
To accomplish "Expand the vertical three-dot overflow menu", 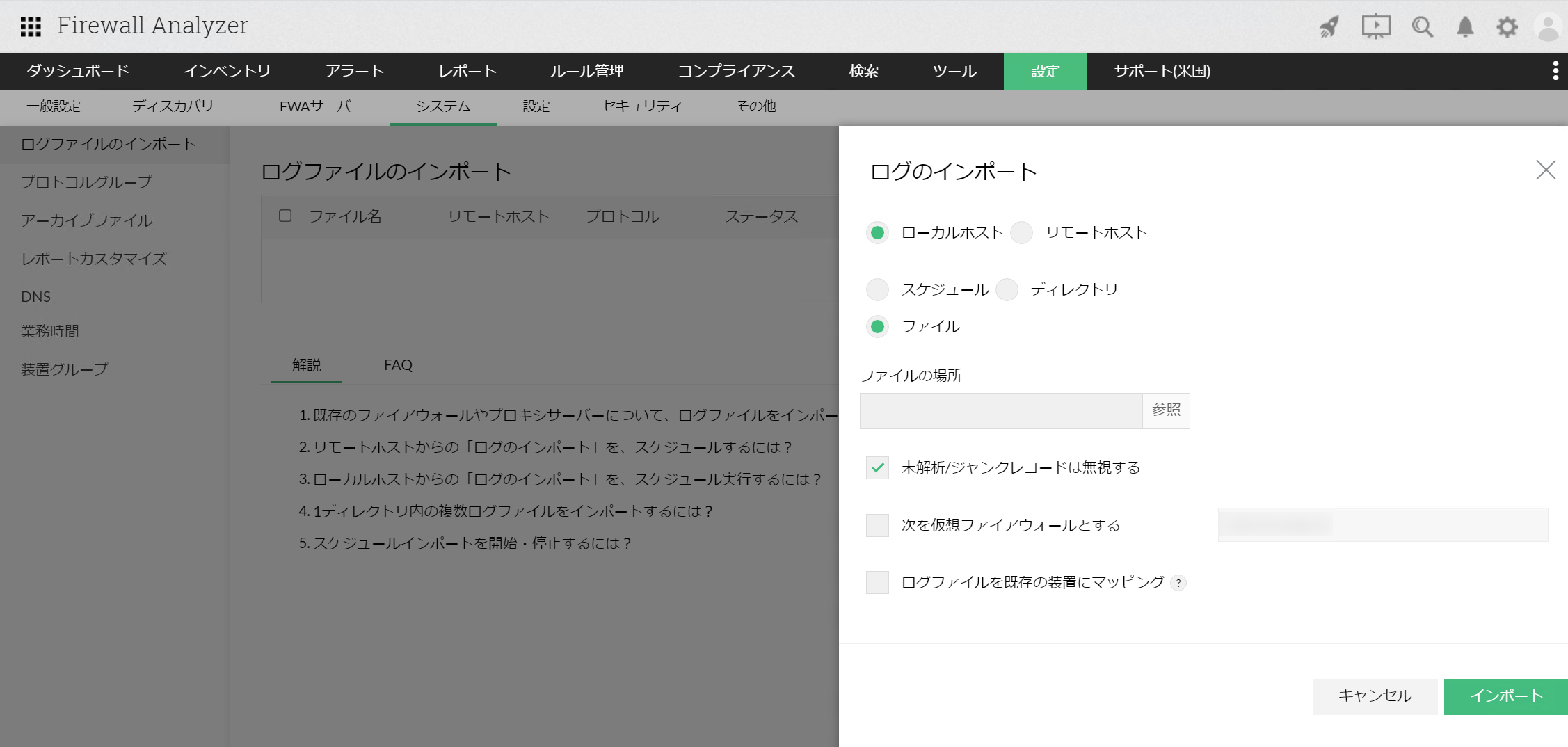I will click(1555, 71).
